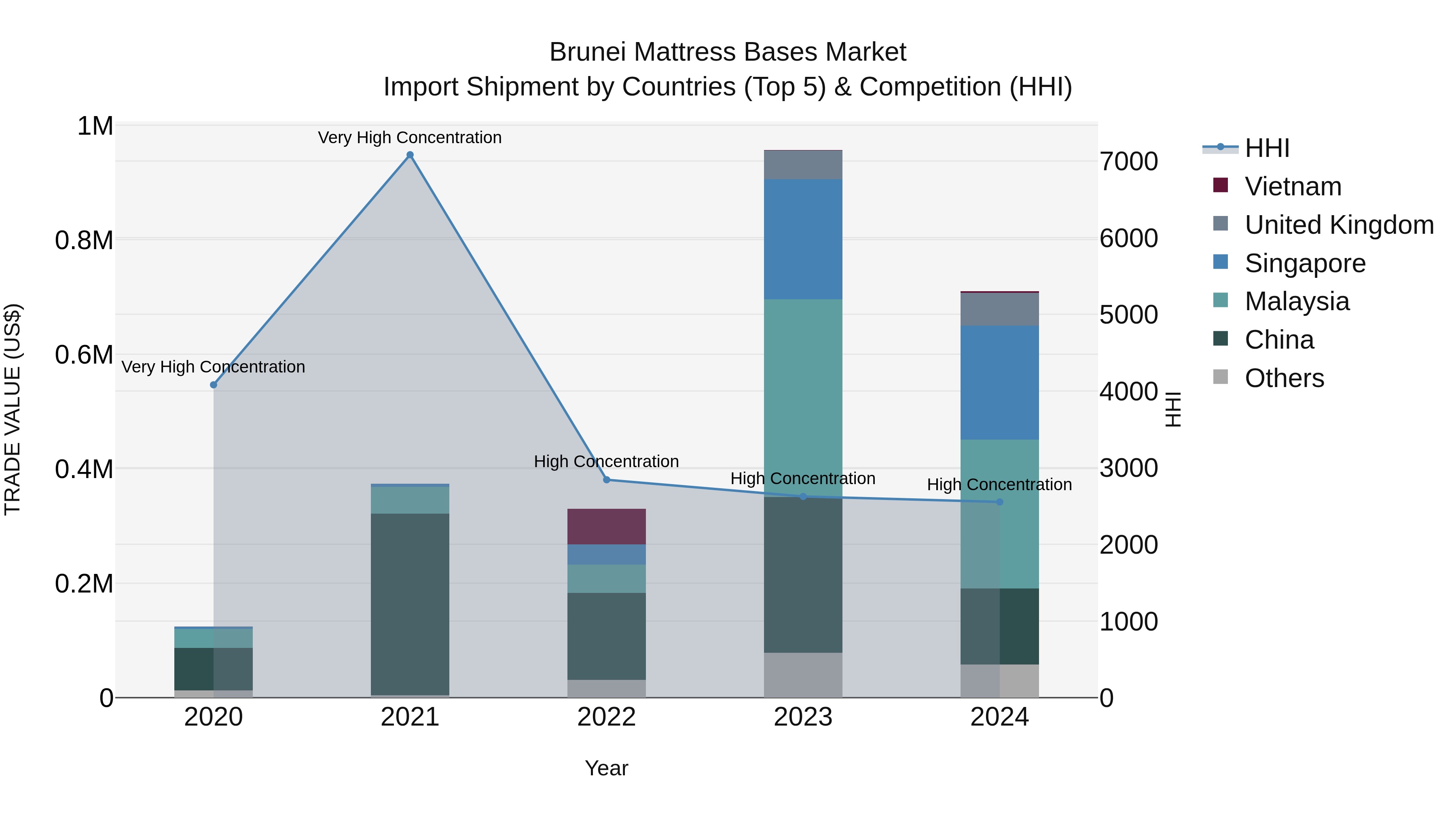Click the Others segment of 2024 bar
Viewport: 1456px width, 819px height.
[x=999, y=681]
